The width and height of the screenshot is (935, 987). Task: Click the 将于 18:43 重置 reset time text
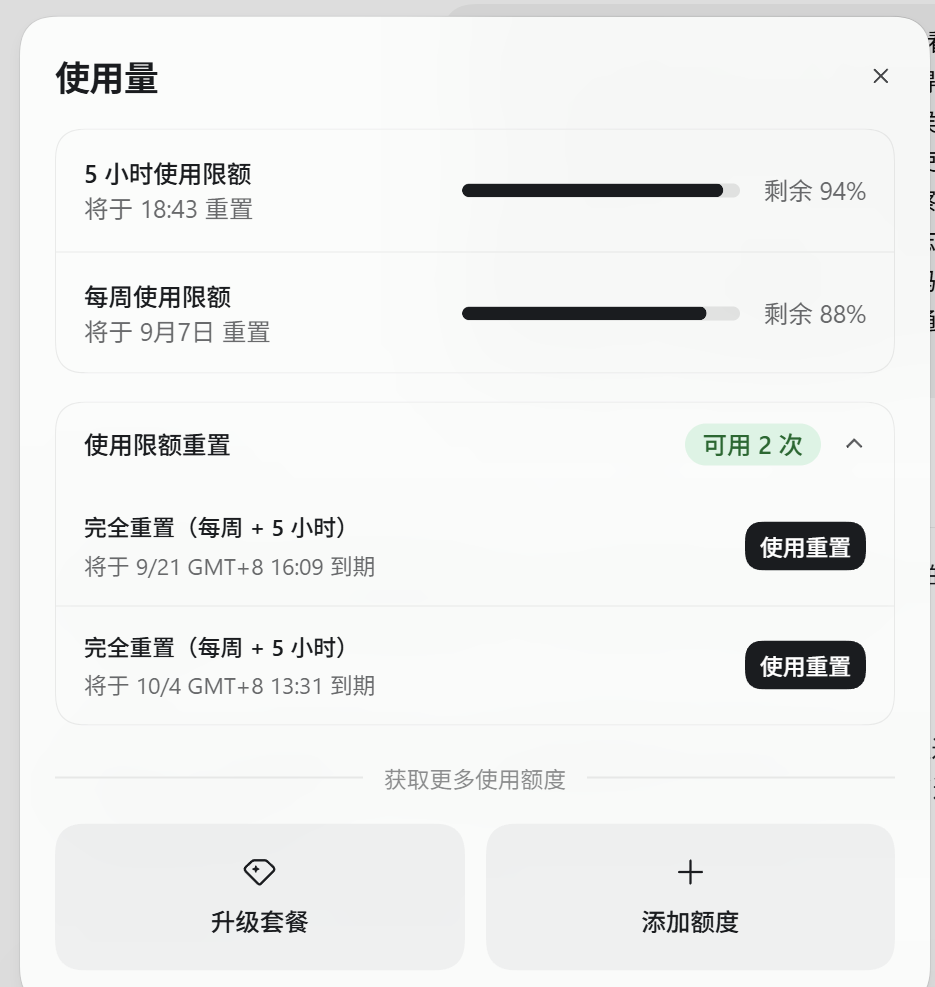[169, 210]
